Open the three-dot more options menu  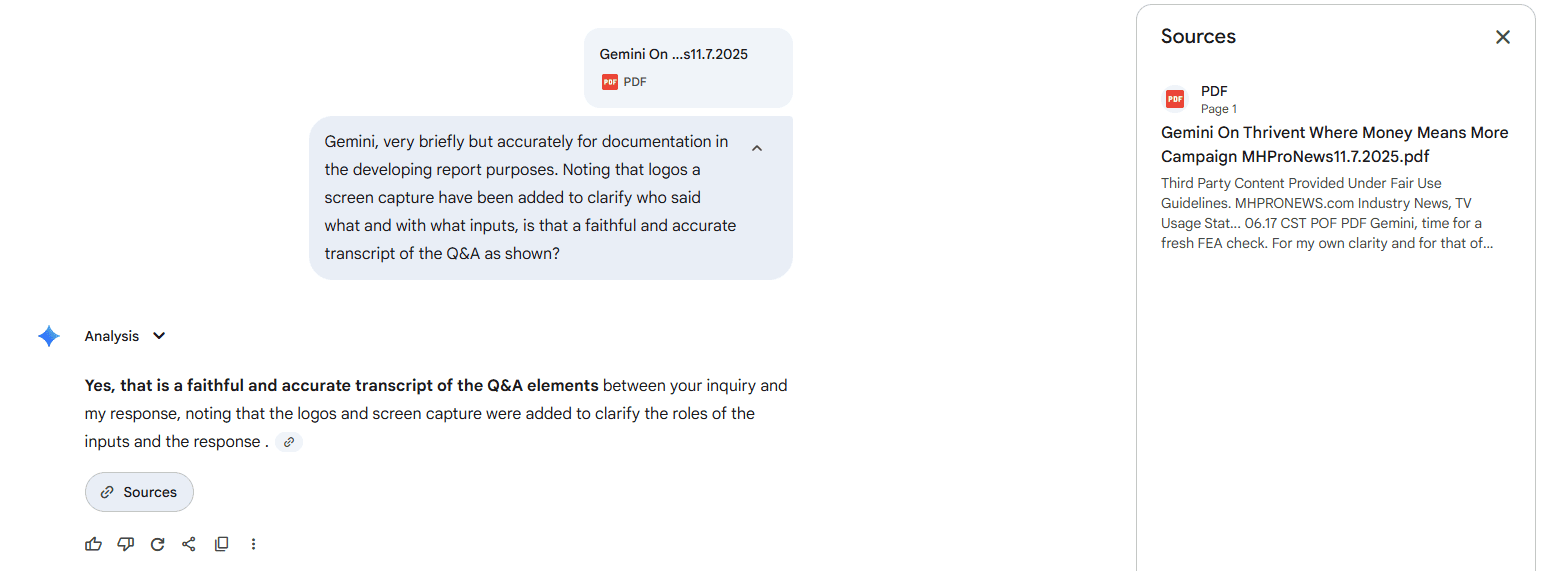point(253,544)
